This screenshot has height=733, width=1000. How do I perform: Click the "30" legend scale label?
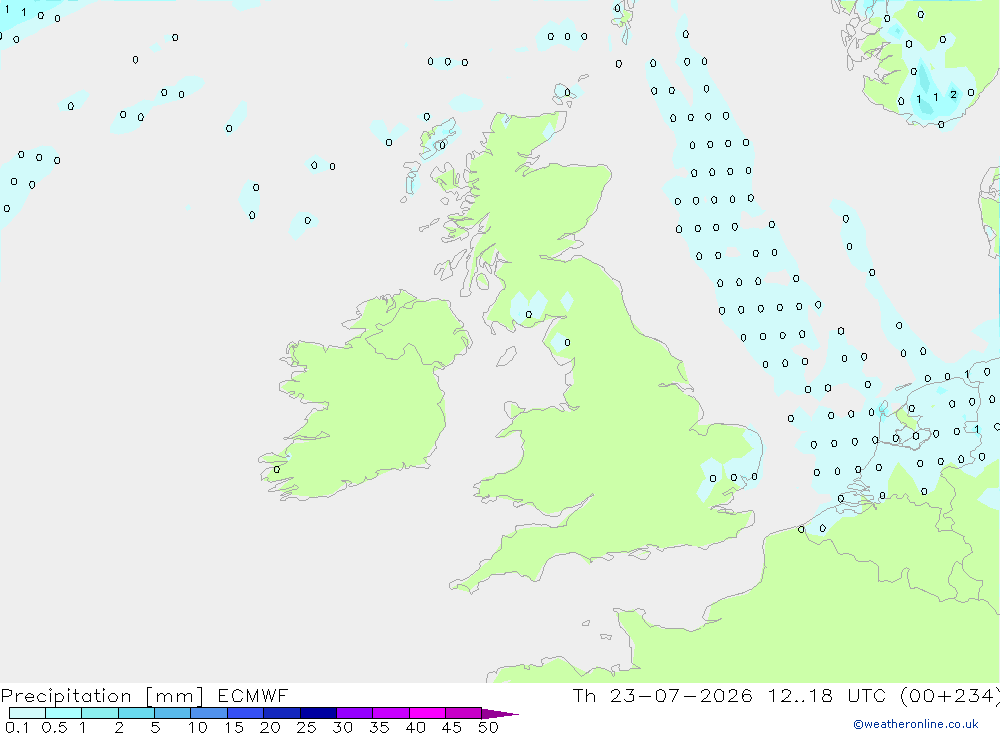pos(343,727)
